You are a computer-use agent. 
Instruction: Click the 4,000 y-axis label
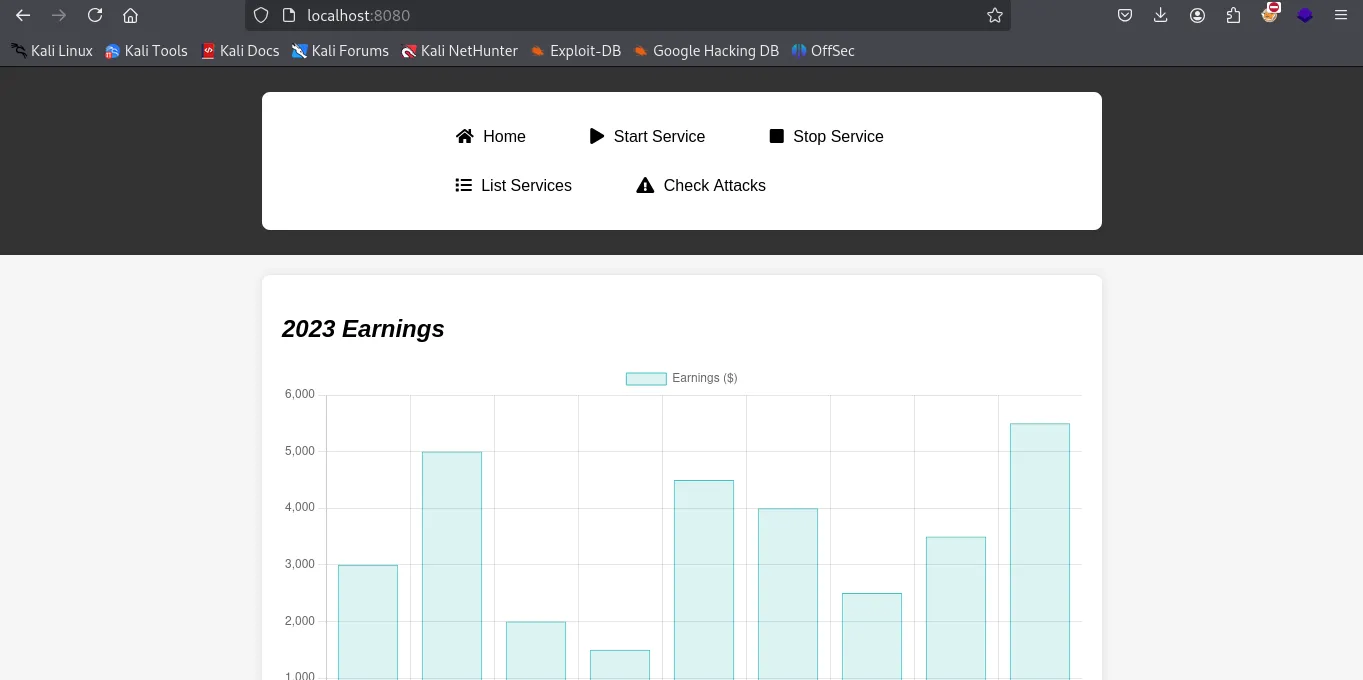[299, 508]
